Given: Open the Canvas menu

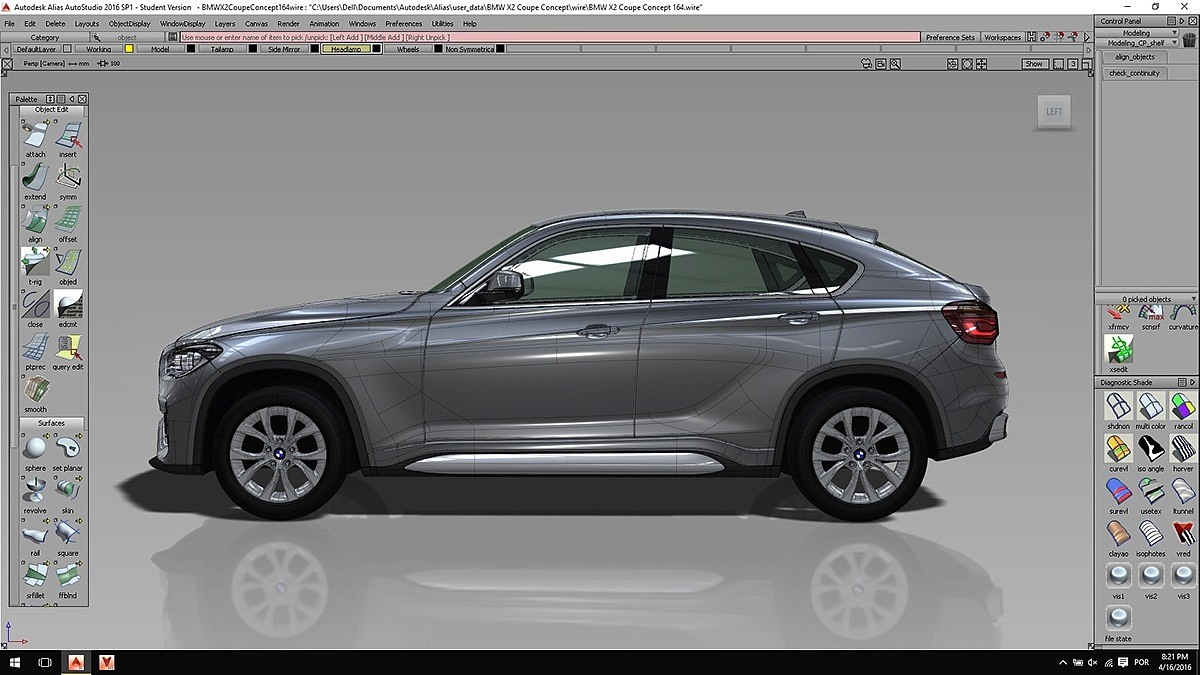Looking at the screenshot, I should [x=256, y=23].
